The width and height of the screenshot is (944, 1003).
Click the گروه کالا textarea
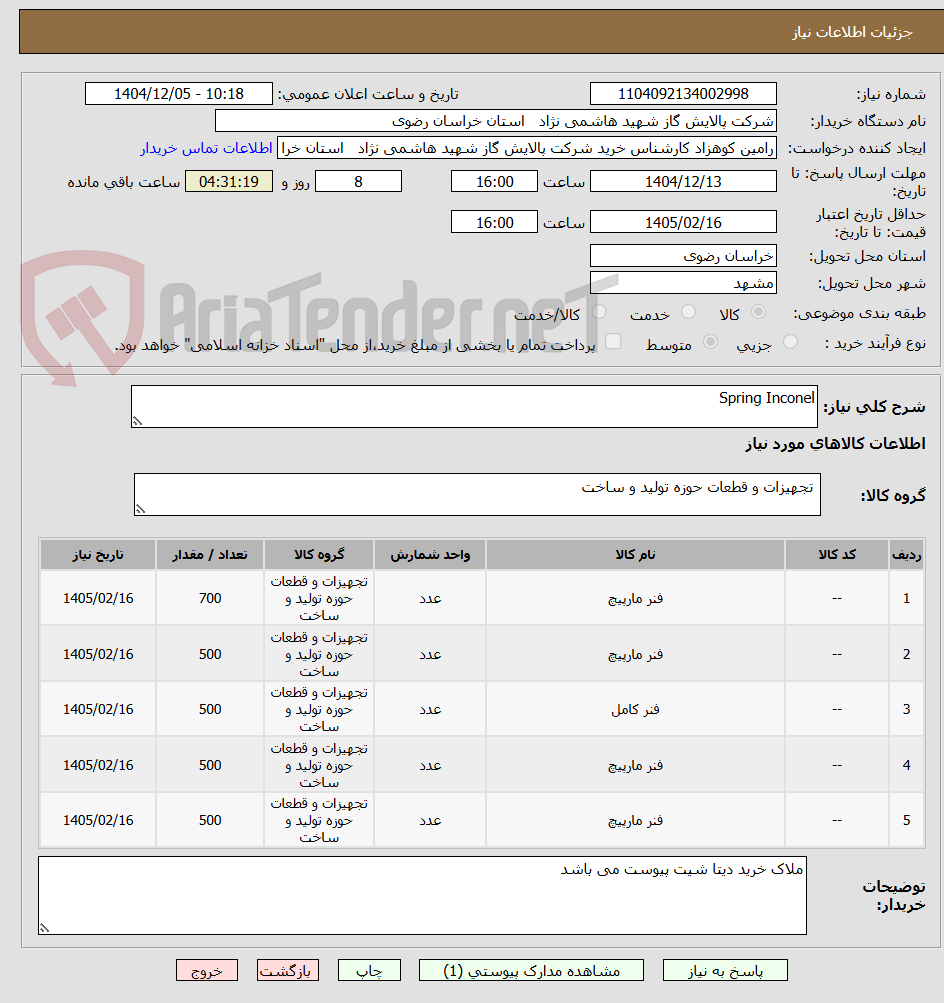tap(477, 494)
